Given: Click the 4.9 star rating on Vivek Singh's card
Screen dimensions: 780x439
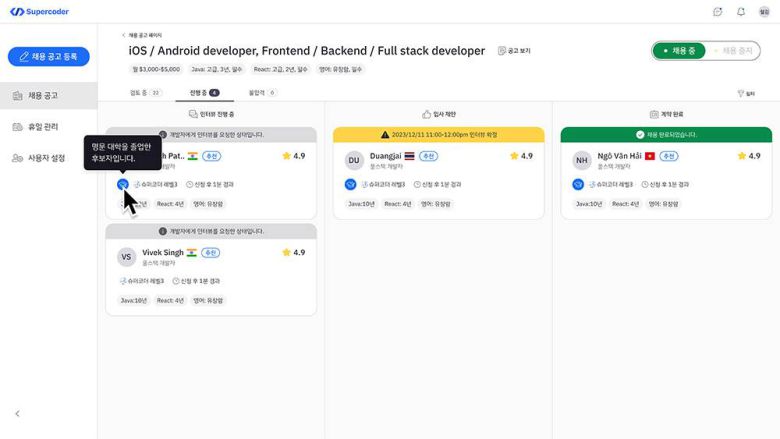Looking at the screenshot, I should [294, 253].
